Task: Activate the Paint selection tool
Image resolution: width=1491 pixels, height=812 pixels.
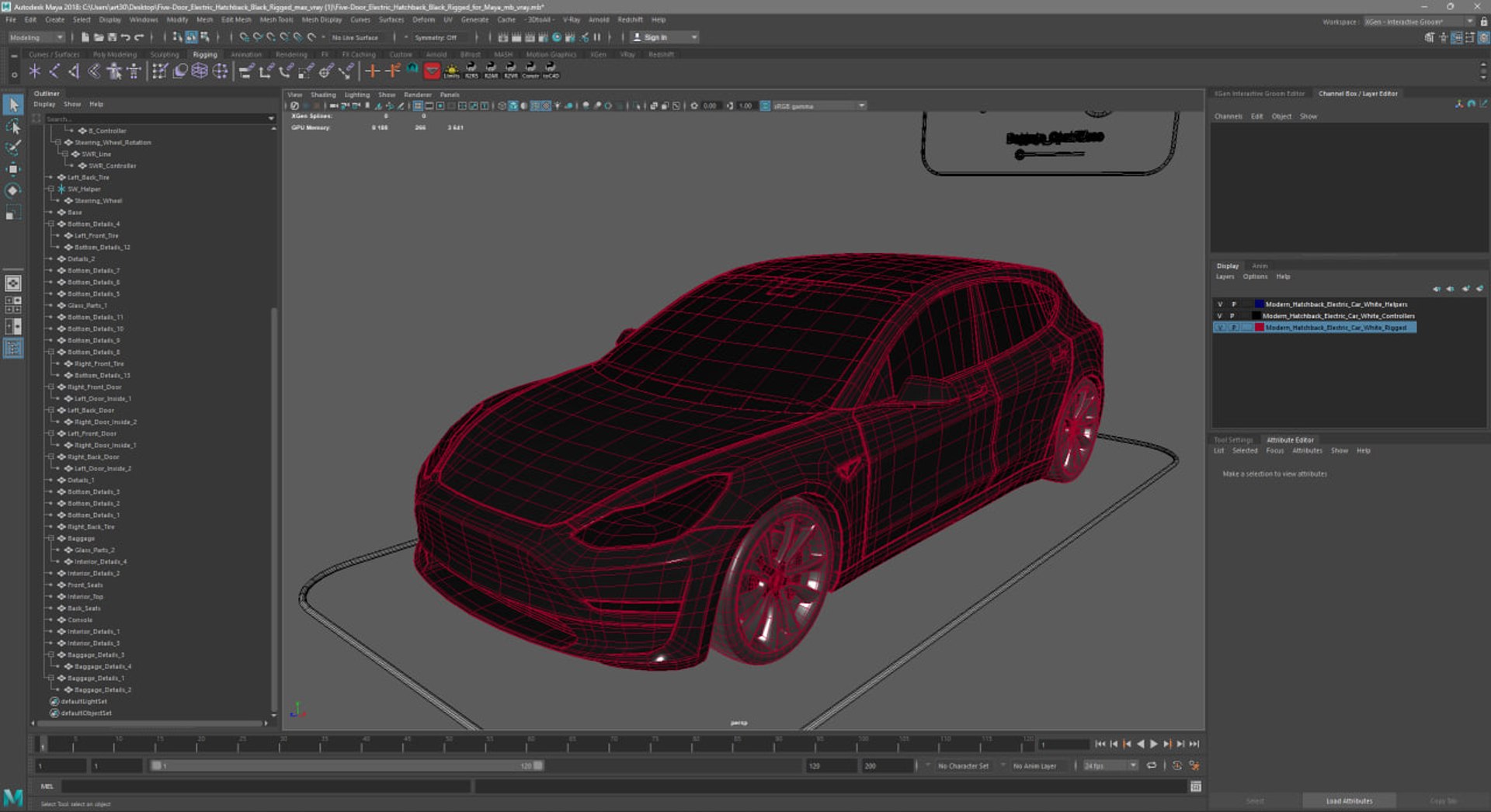Action: pyautogui.click(x=13, y=147)
